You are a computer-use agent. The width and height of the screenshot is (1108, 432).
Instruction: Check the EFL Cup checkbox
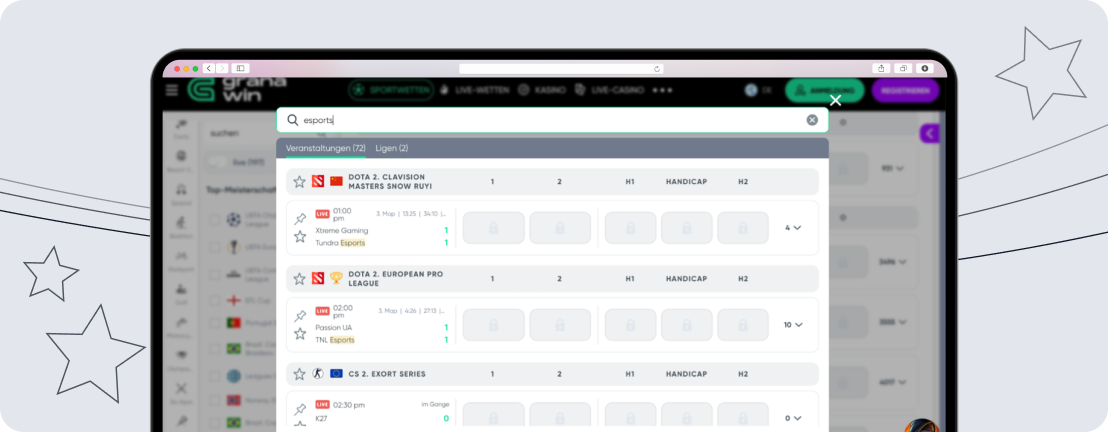(215, 300)
